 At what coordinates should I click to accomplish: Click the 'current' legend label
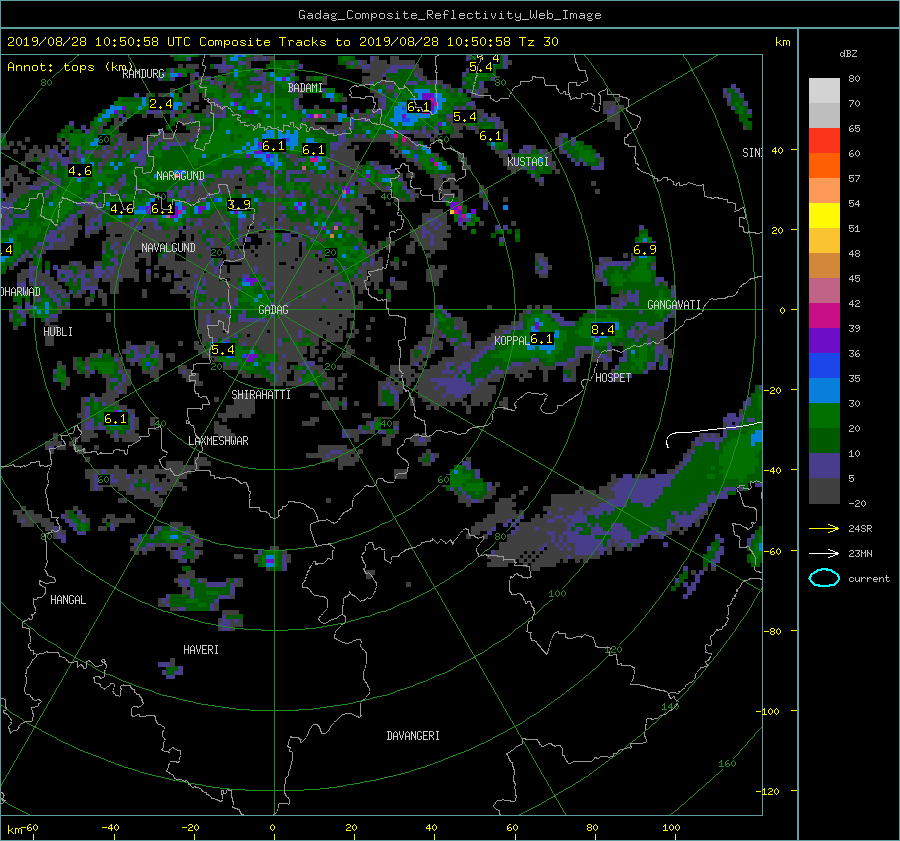(x=869, y=579)
